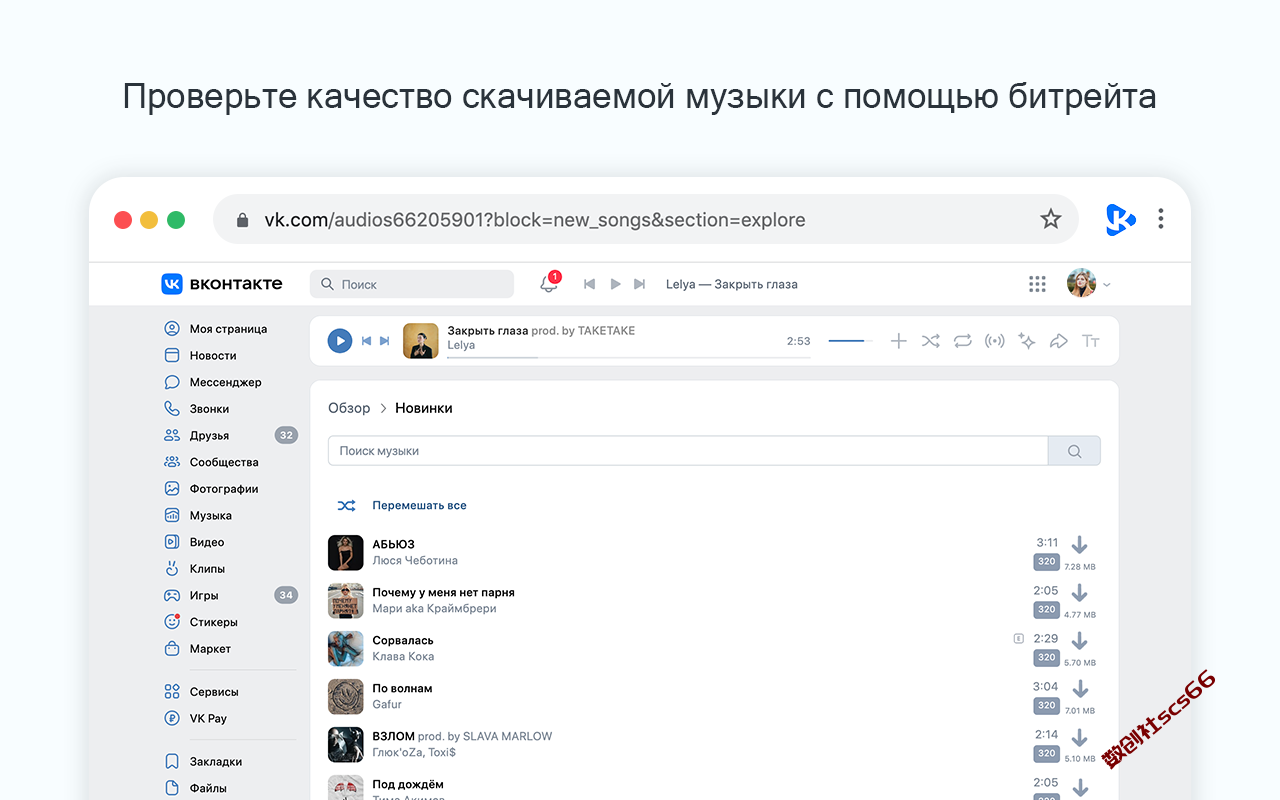Click the ВКонтакте logo
This screenshot has width=1280, height=800.
pos(222,284)
